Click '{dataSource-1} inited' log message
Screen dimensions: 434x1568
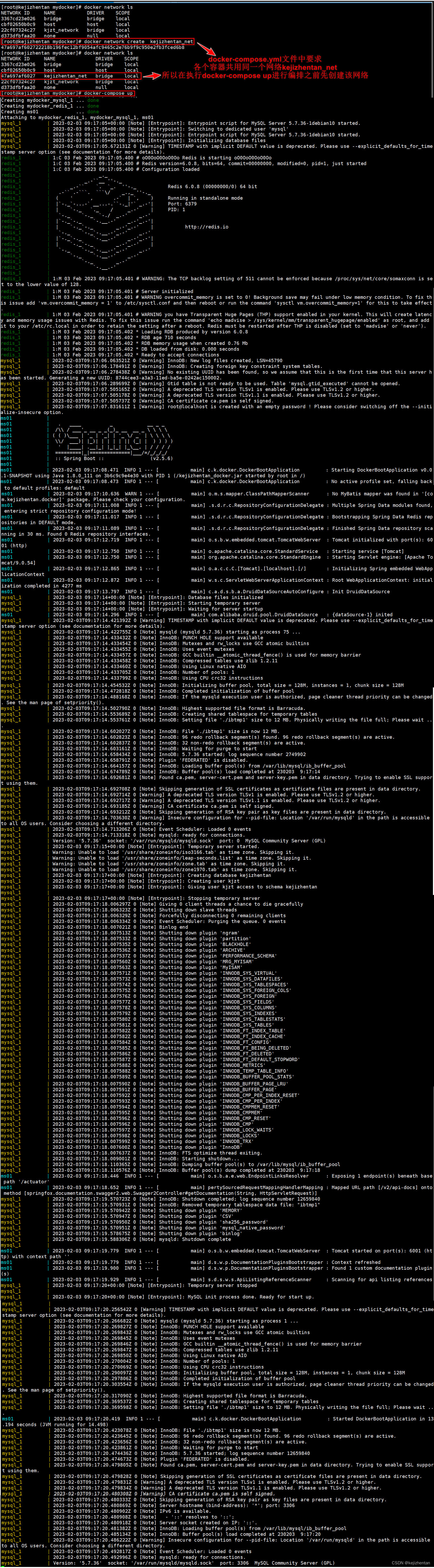362,614
